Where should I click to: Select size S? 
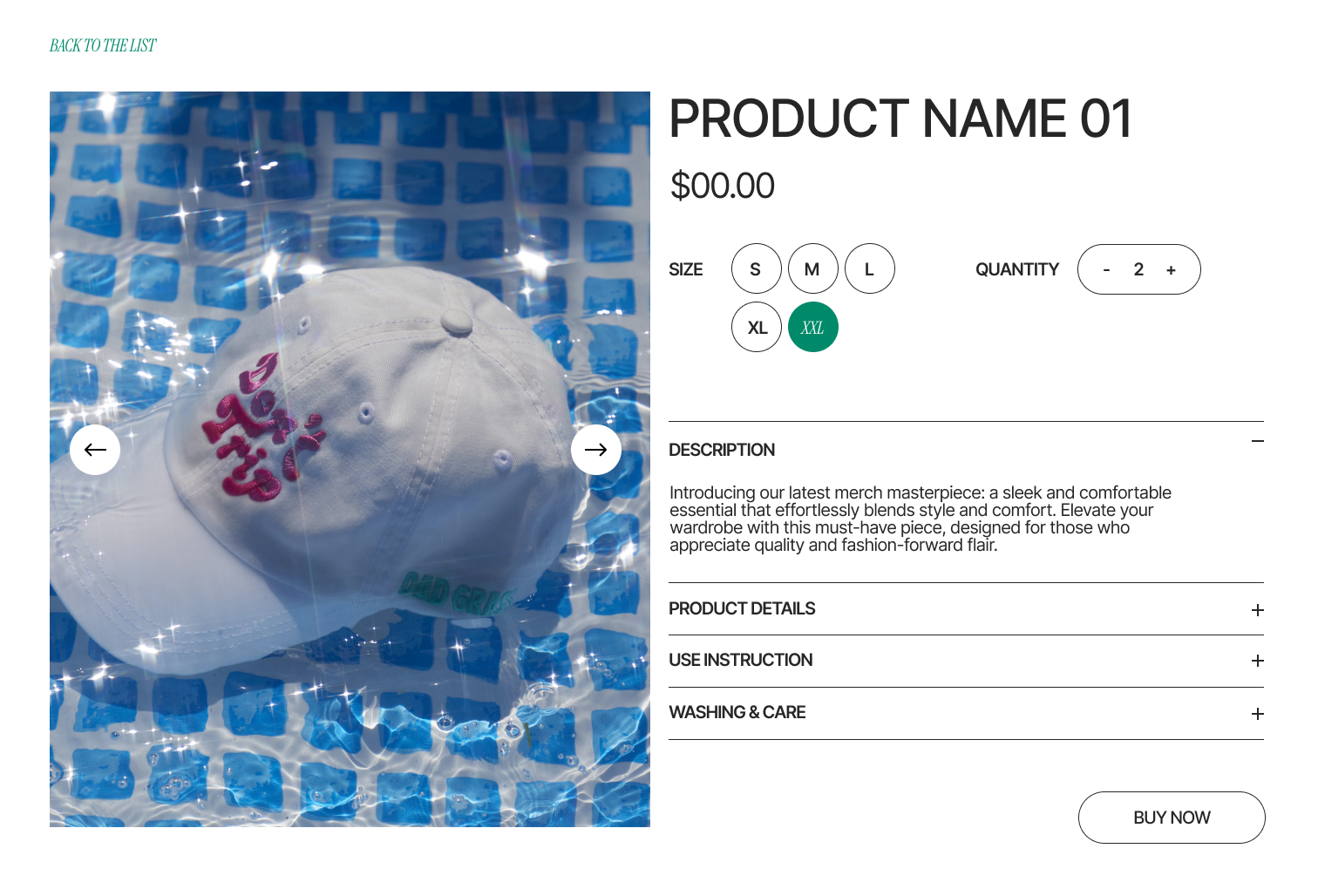[x=756, y=268]
